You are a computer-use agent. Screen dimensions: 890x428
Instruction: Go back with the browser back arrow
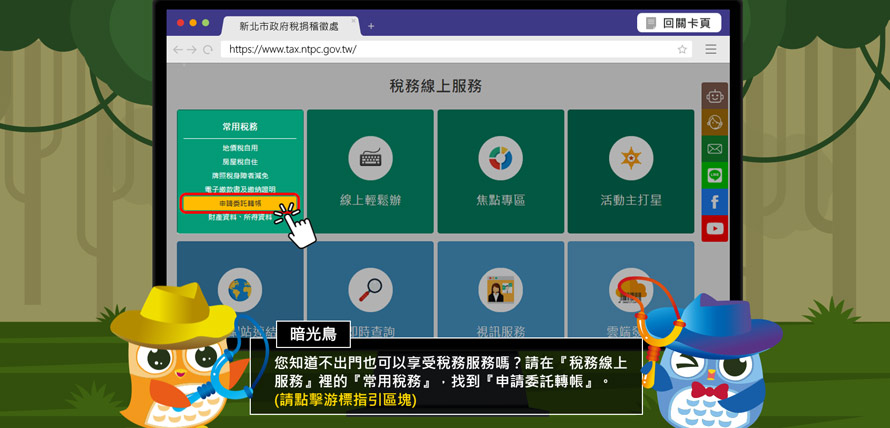pyautogui.click(x=178, y=50)
